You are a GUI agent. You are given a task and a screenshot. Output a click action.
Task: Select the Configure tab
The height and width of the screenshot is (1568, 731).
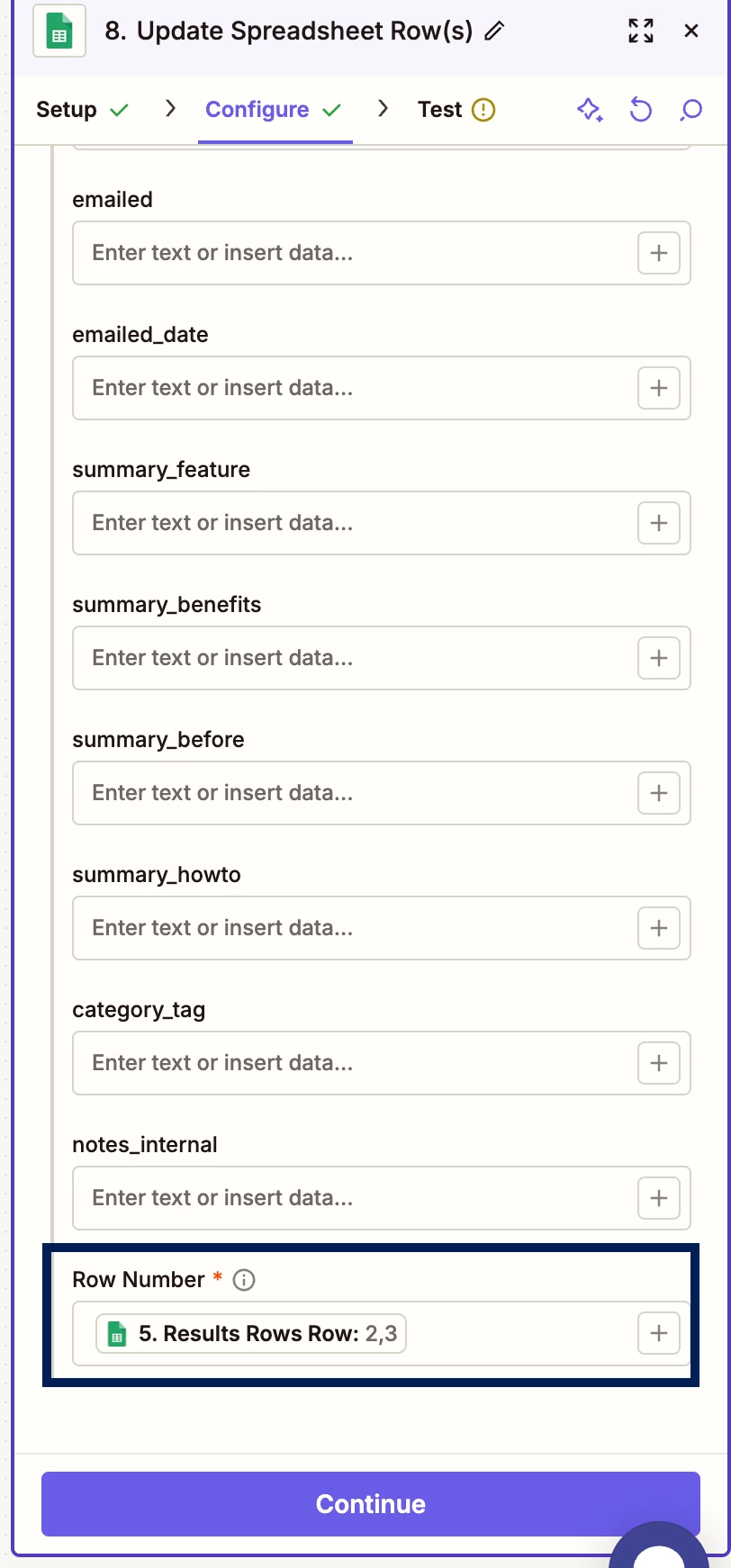tap(257, 110)
